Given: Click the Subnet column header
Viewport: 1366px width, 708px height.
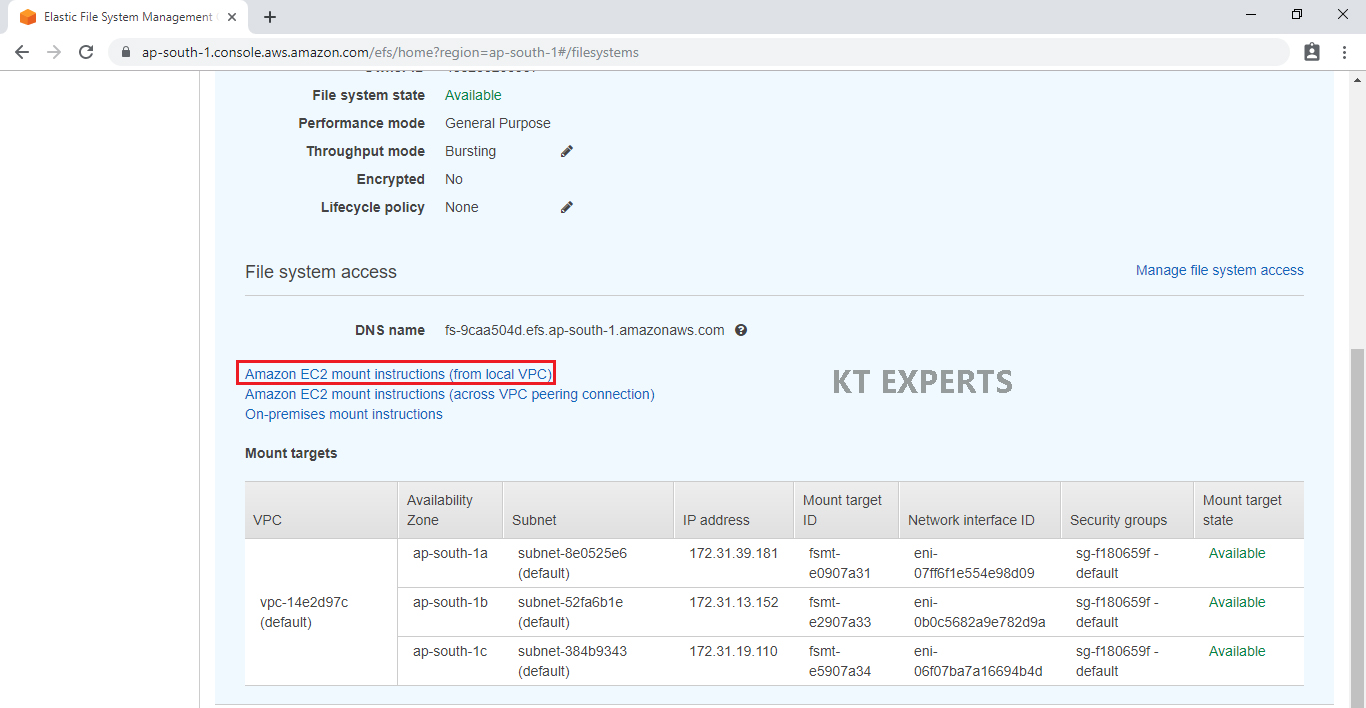Looking at the screenshot, I should click(x=588, y=510).
